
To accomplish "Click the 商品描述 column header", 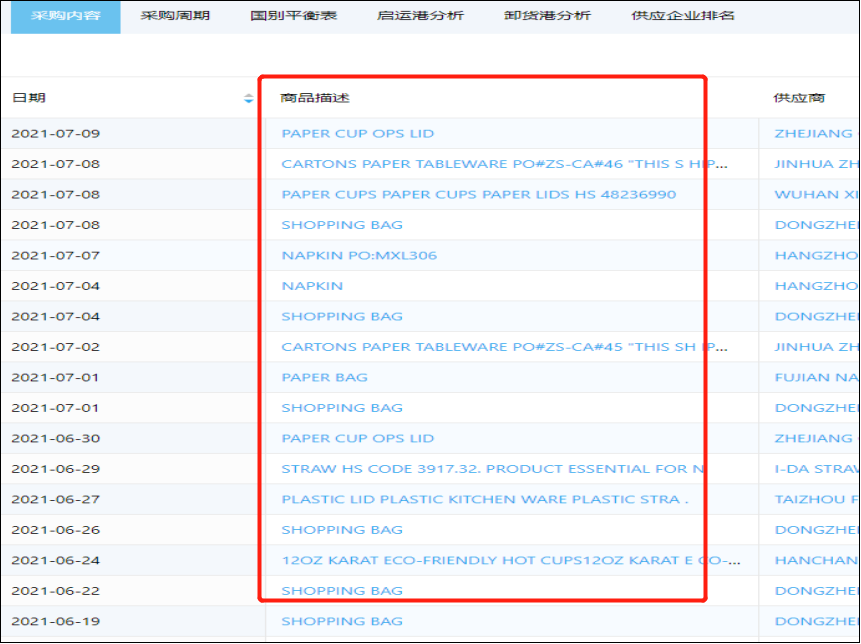I will coord(315,98).
